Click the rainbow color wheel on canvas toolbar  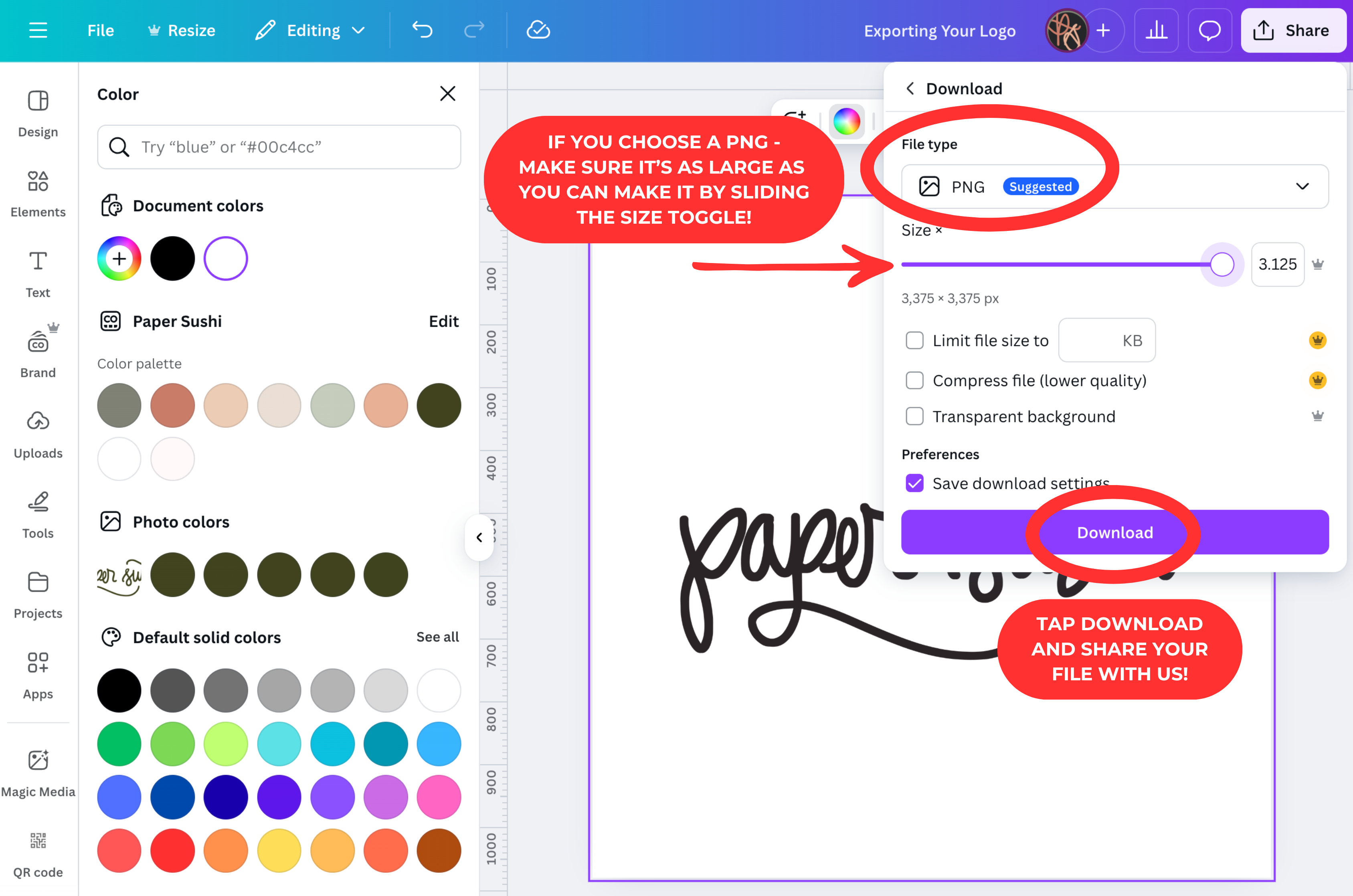click(847, 121)
